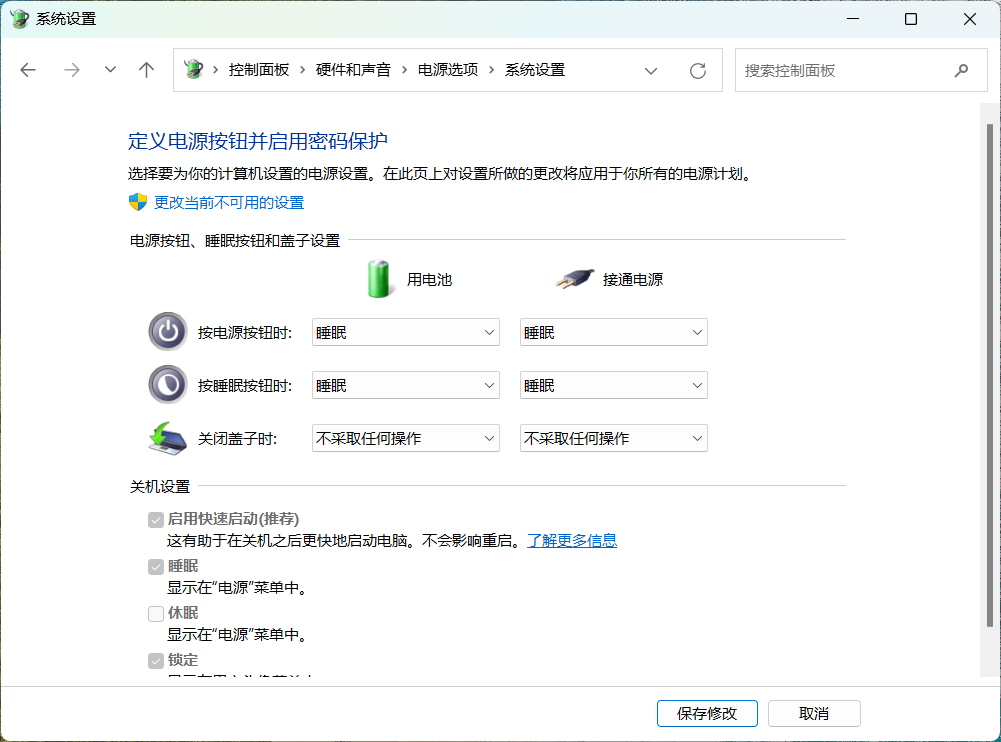Go up one level with up arrow

[x=146, y=70]
